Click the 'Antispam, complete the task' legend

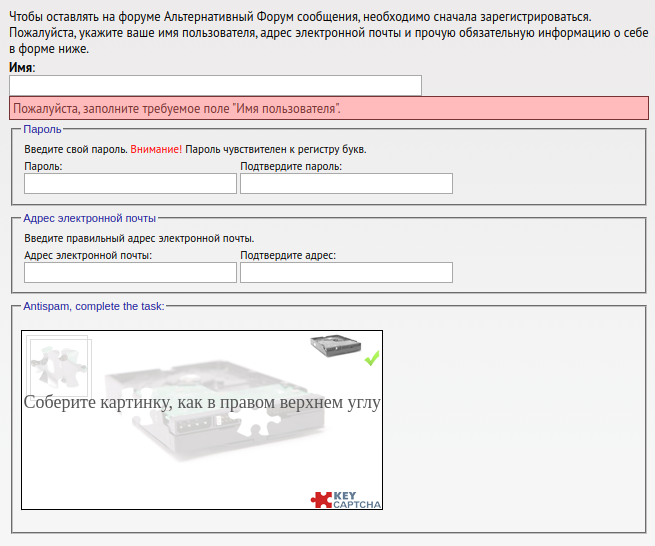(x=93, y=306)
